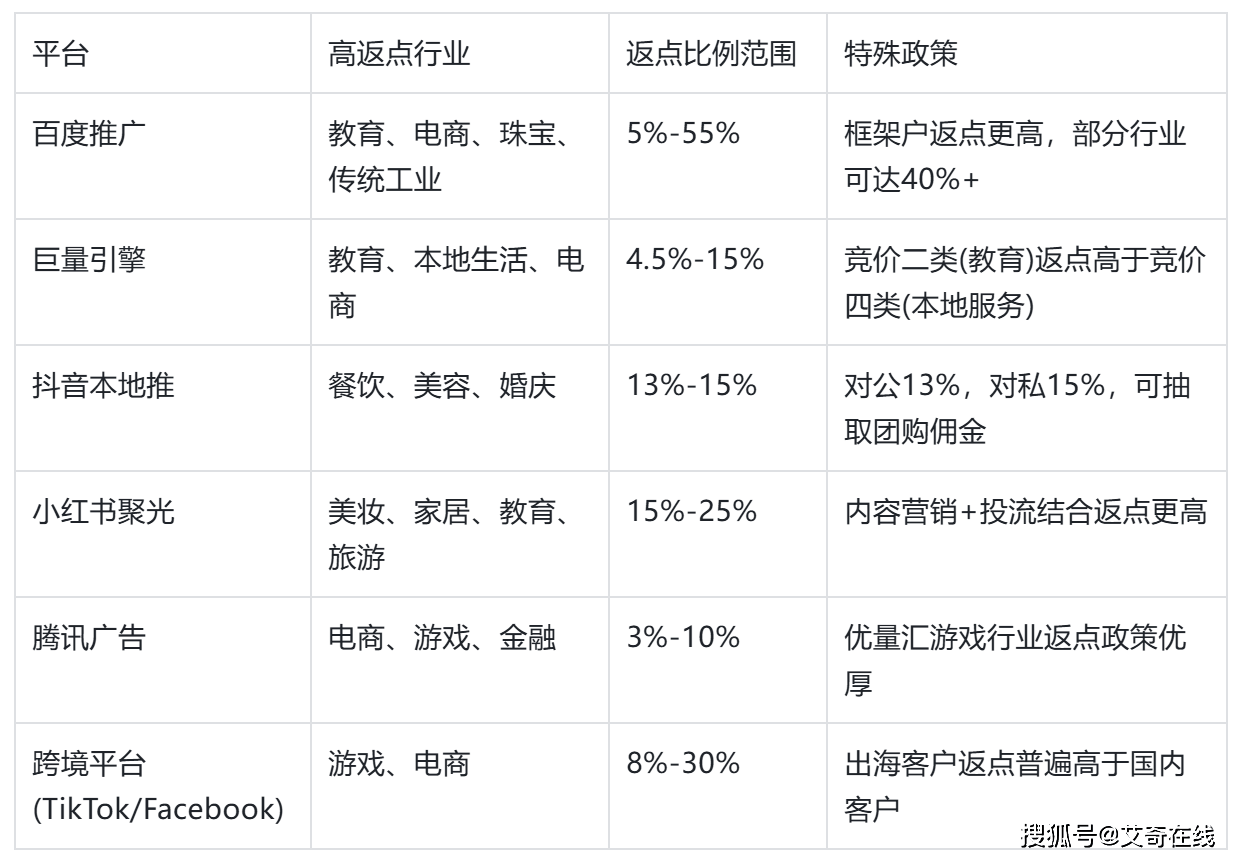
Task: Select the 百度推广 platform cell
Action: click(88, 133)
